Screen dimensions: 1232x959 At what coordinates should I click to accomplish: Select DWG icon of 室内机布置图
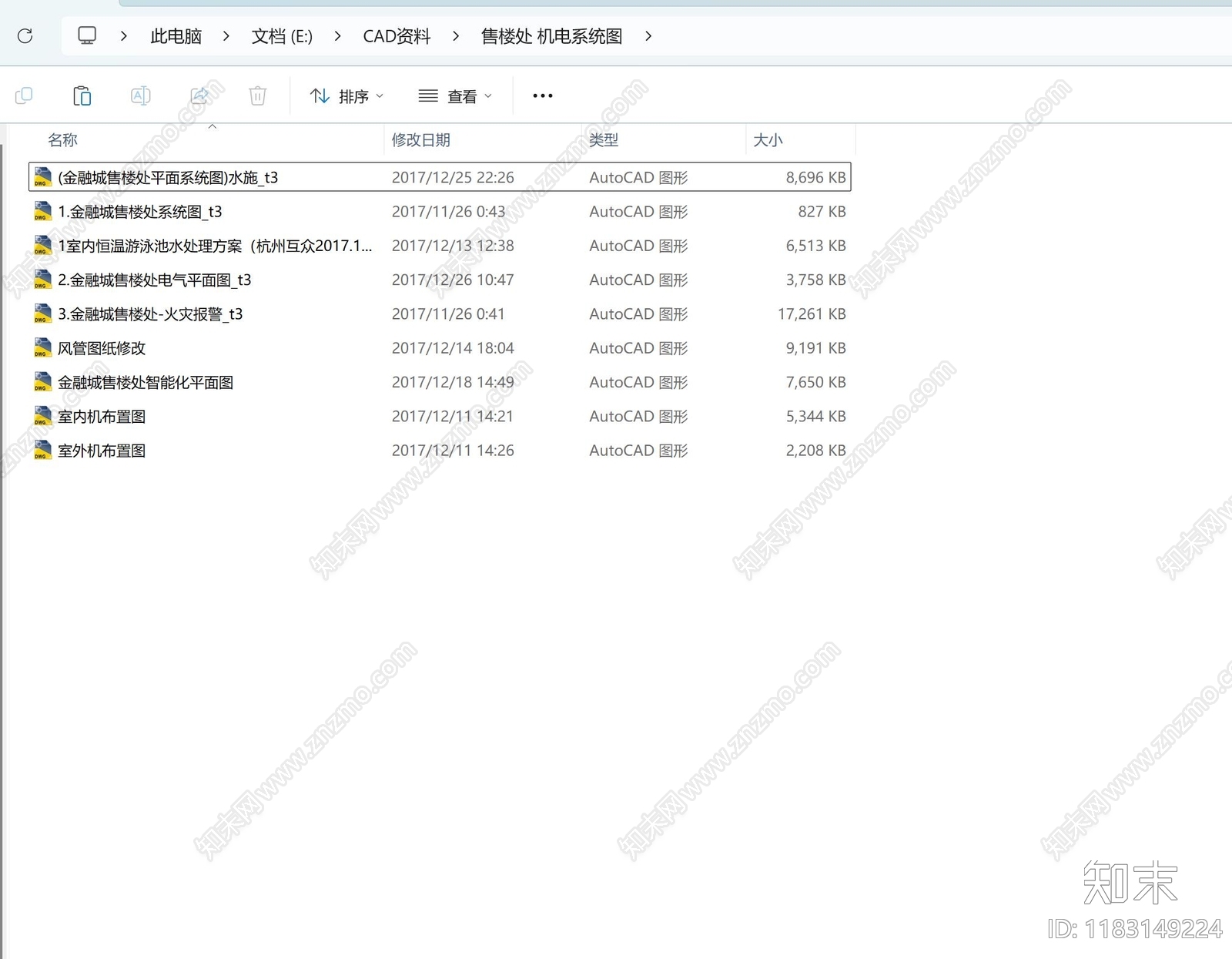click(x=42, y=416)
